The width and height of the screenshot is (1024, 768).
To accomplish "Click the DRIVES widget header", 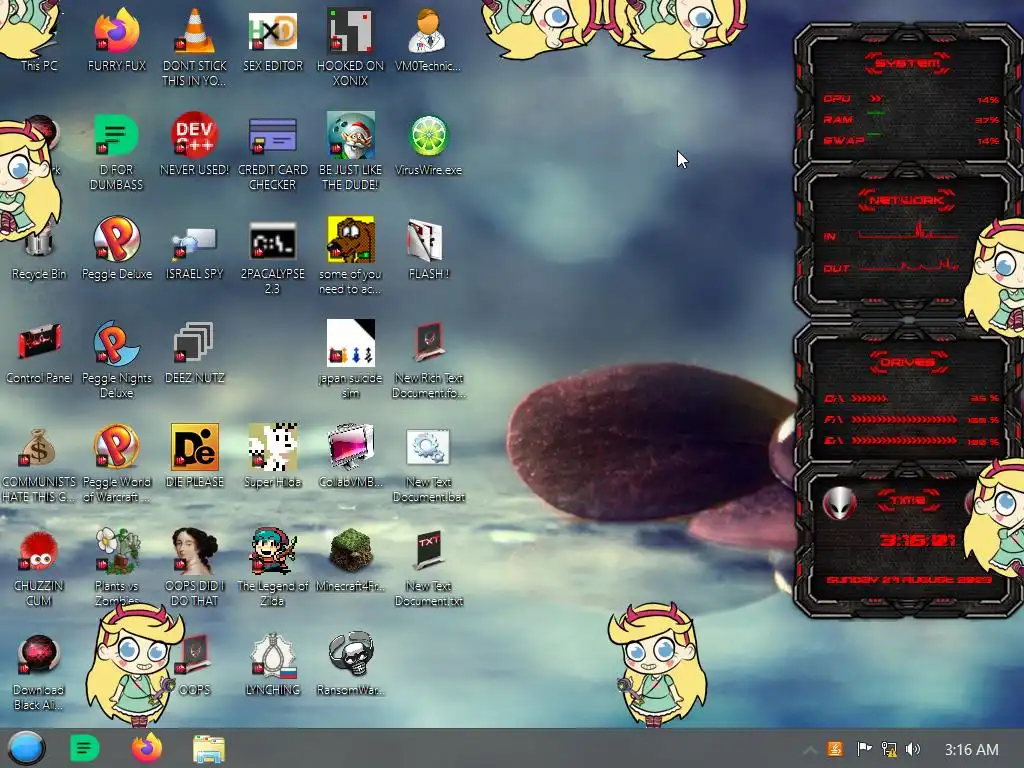I will (x=907, y=362).
